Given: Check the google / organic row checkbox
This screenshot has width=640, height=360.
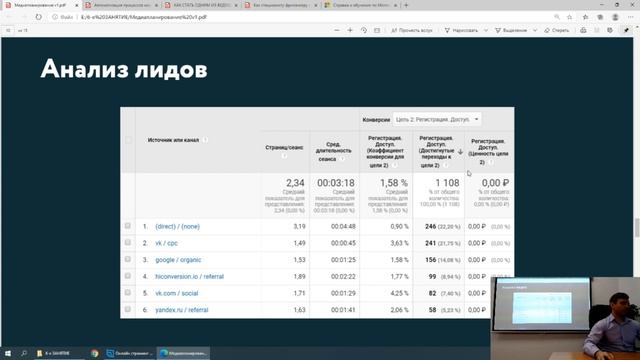Looking at the screenshot, I should click(128, 259).
